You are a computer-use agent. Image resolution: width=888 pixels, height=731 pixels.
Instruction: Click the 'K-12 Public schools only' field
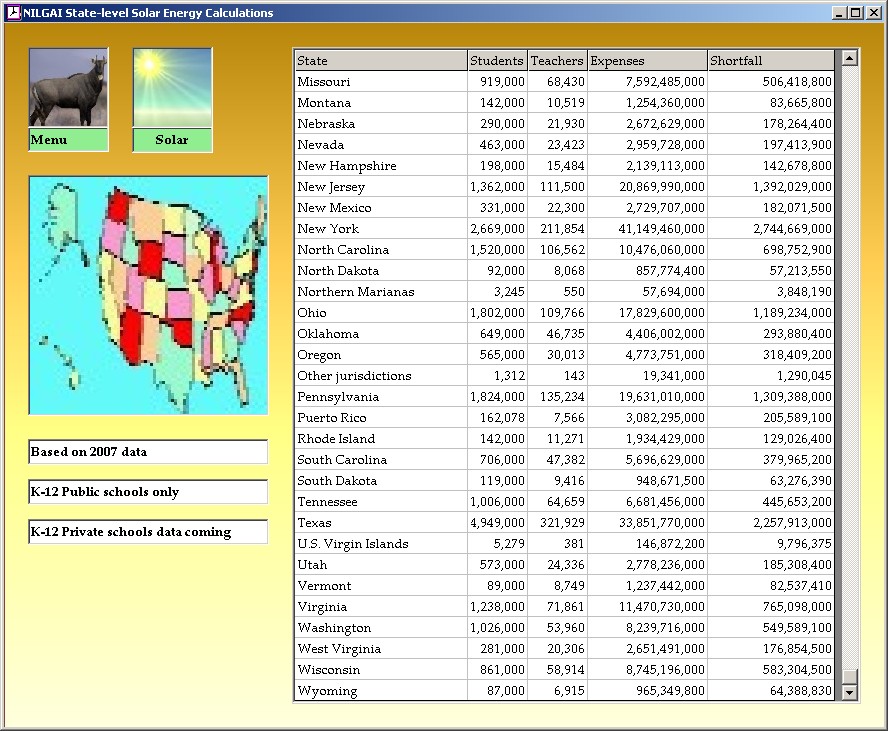[148, 492]
